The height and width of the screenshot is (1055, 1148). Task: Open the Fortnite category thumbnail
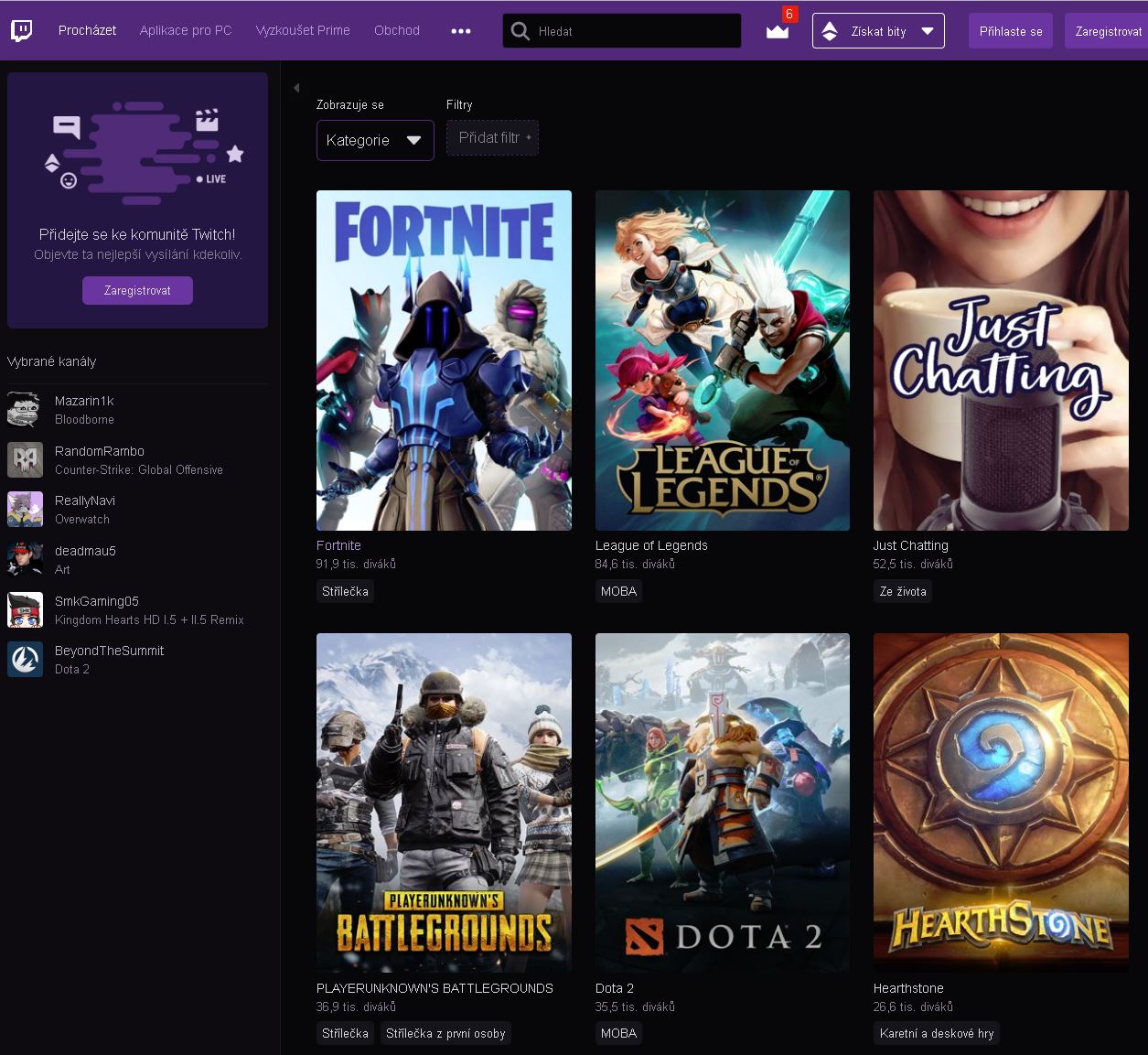(x=444, y=361)
